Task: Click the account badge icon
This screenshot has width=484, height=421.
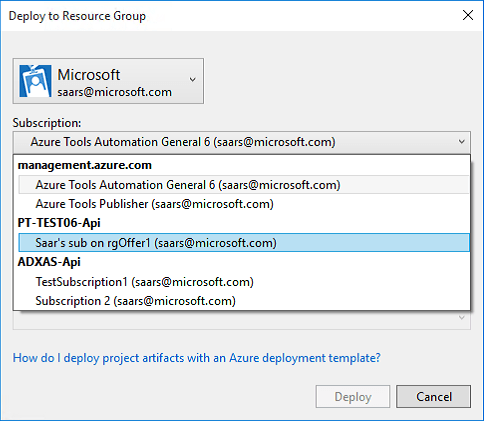Action: point(35,81)
